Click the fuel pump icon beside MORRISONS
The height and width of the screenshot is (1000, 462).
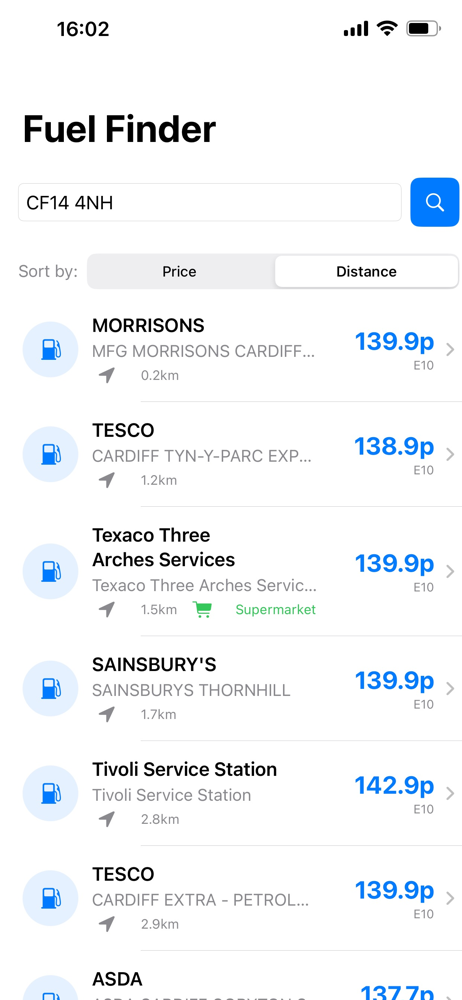(x=50, y=349)
